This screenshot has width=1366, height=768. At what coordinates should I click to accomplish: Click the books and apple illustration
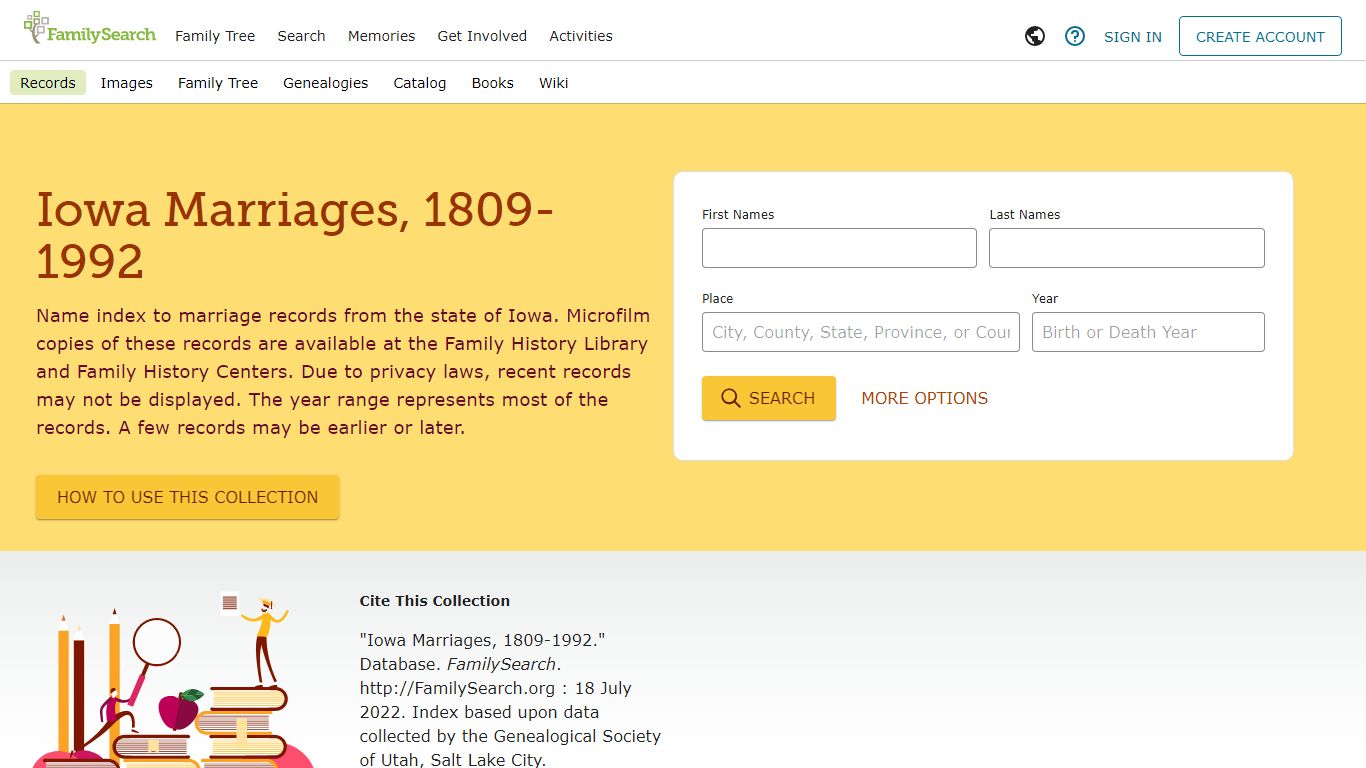(173, 680)
